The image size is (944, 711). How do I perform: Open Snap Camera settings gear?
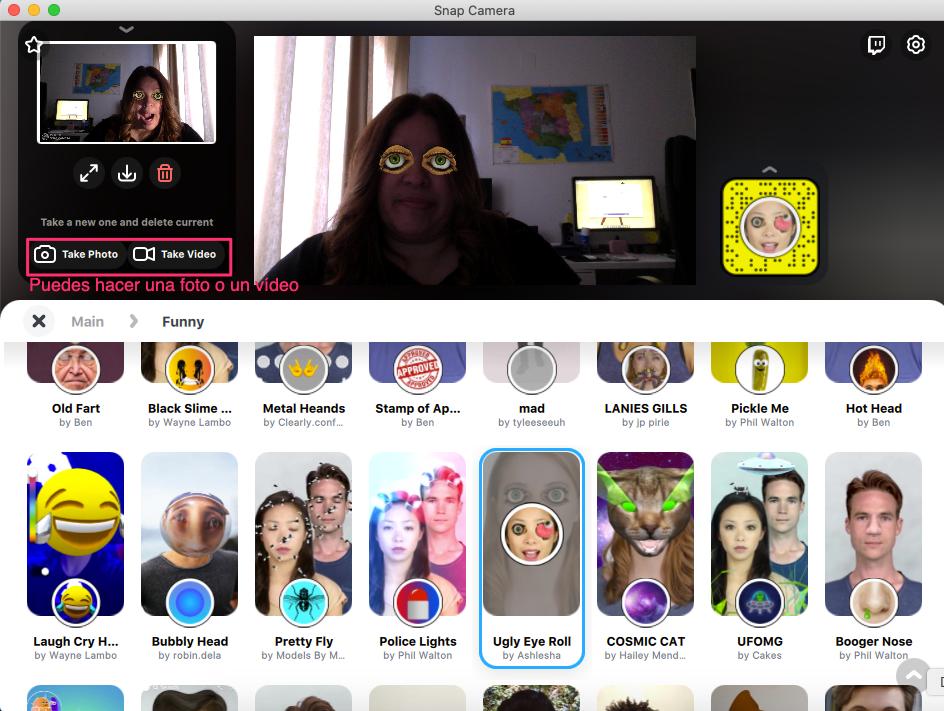coord(916,45)
